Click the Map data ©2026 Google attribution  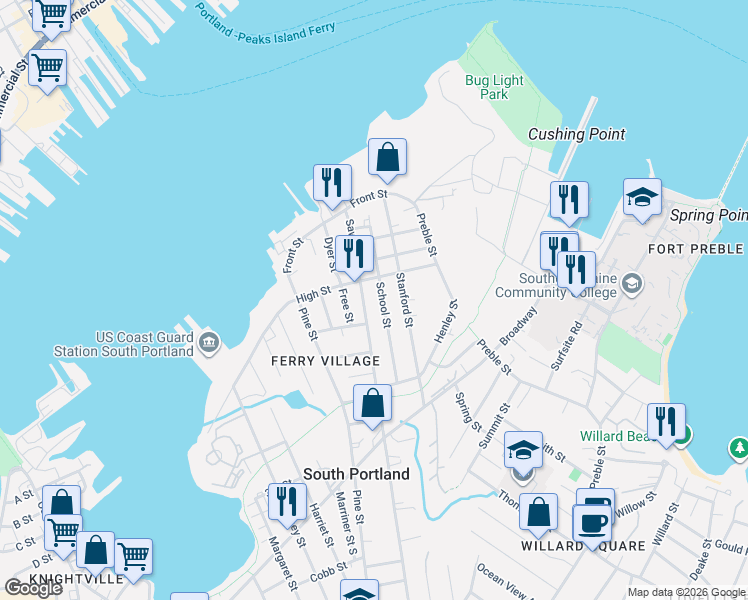(x=687, y=592)
